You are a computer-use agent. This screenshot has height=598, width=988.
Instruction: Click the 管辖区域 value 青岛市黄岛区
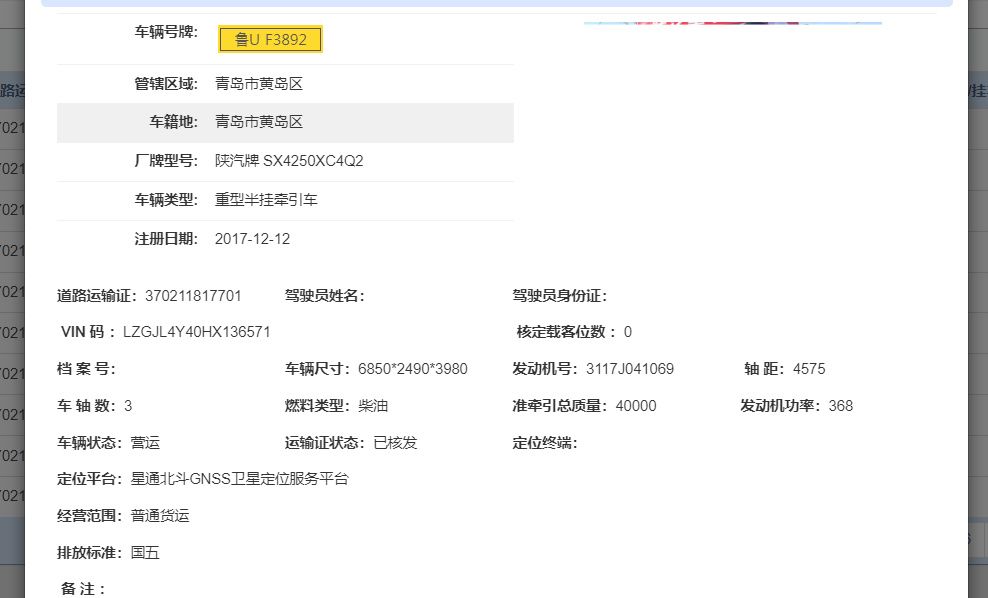click(x=259, y=84)
